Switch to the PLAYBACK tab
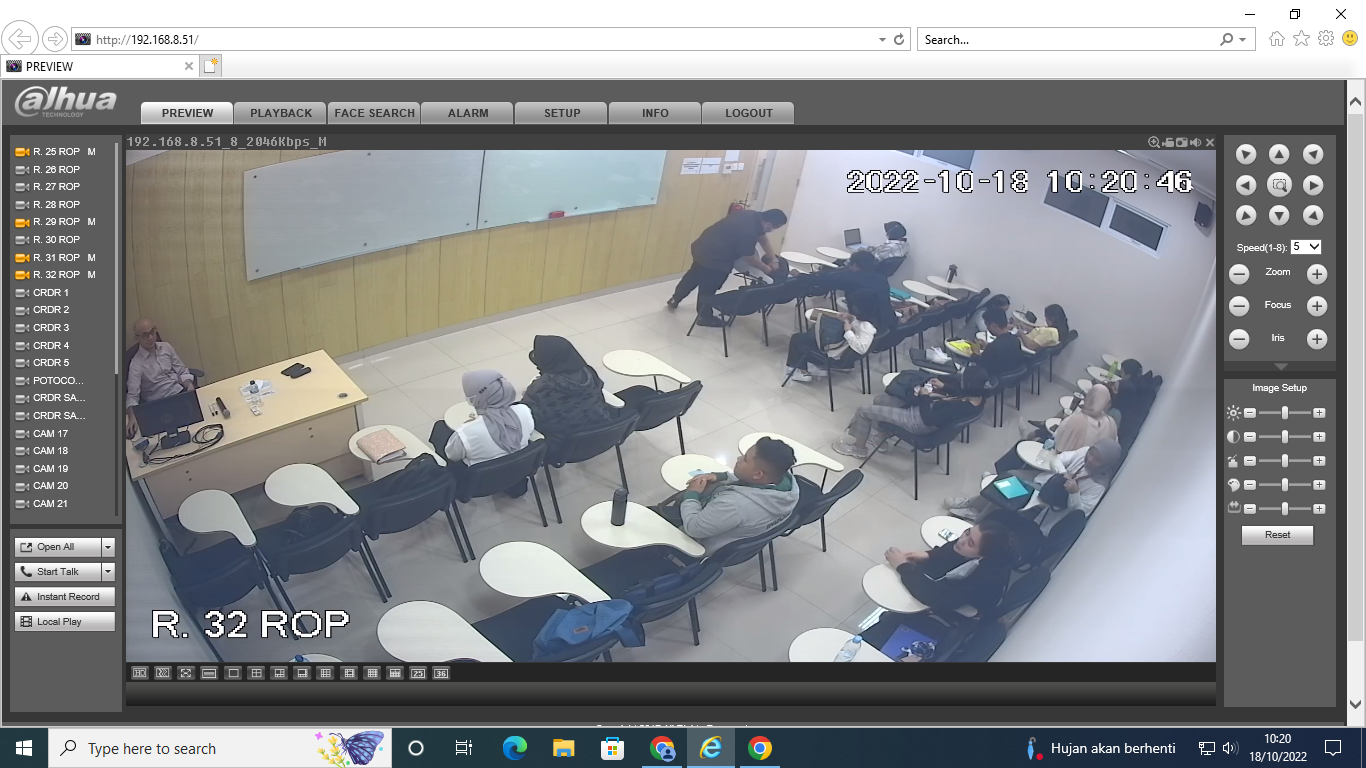1366x768 pixels. click(281, 113)
